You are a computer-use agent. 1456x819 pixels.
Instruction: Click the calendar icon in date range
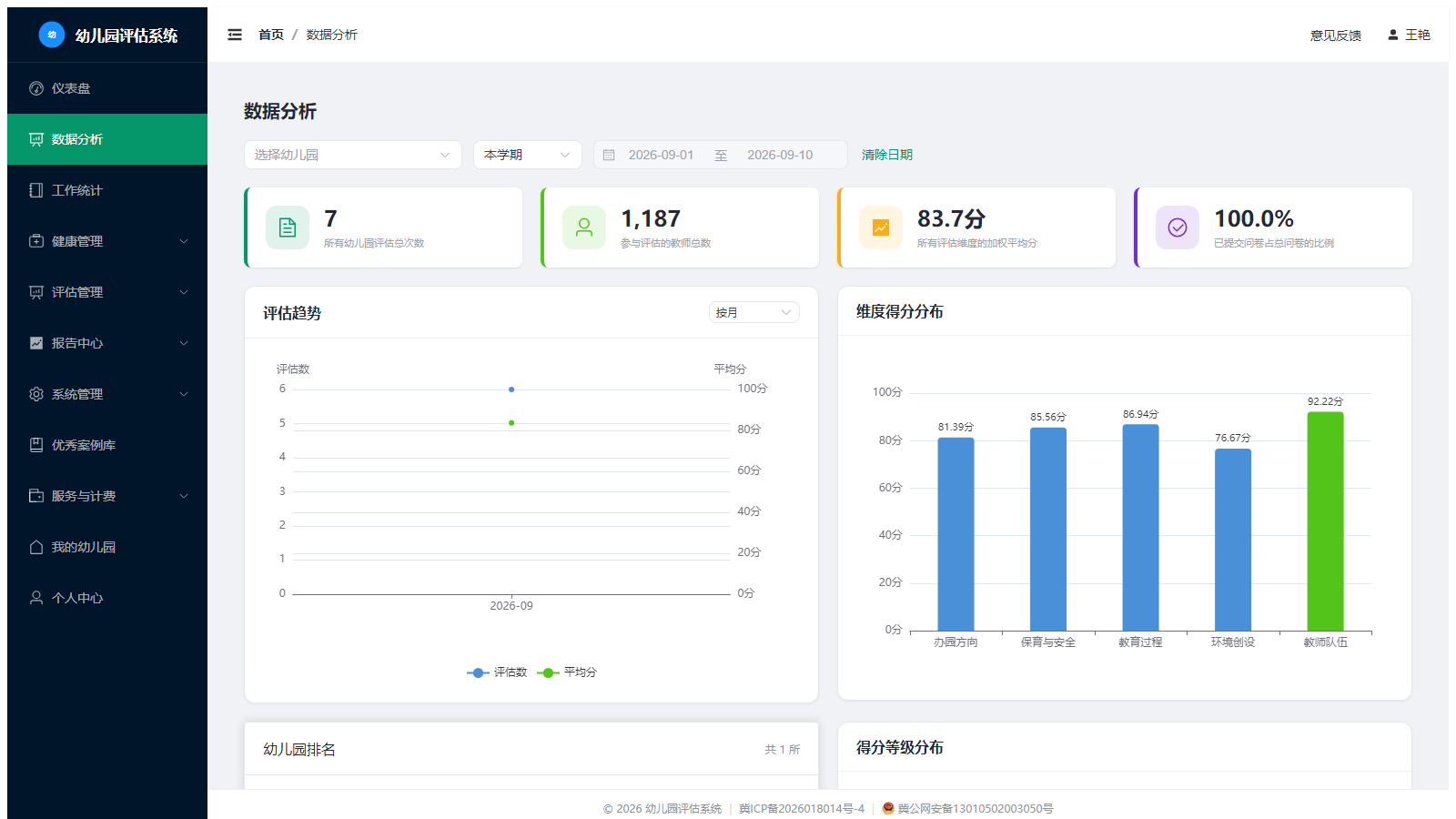(x=609, y=155)
